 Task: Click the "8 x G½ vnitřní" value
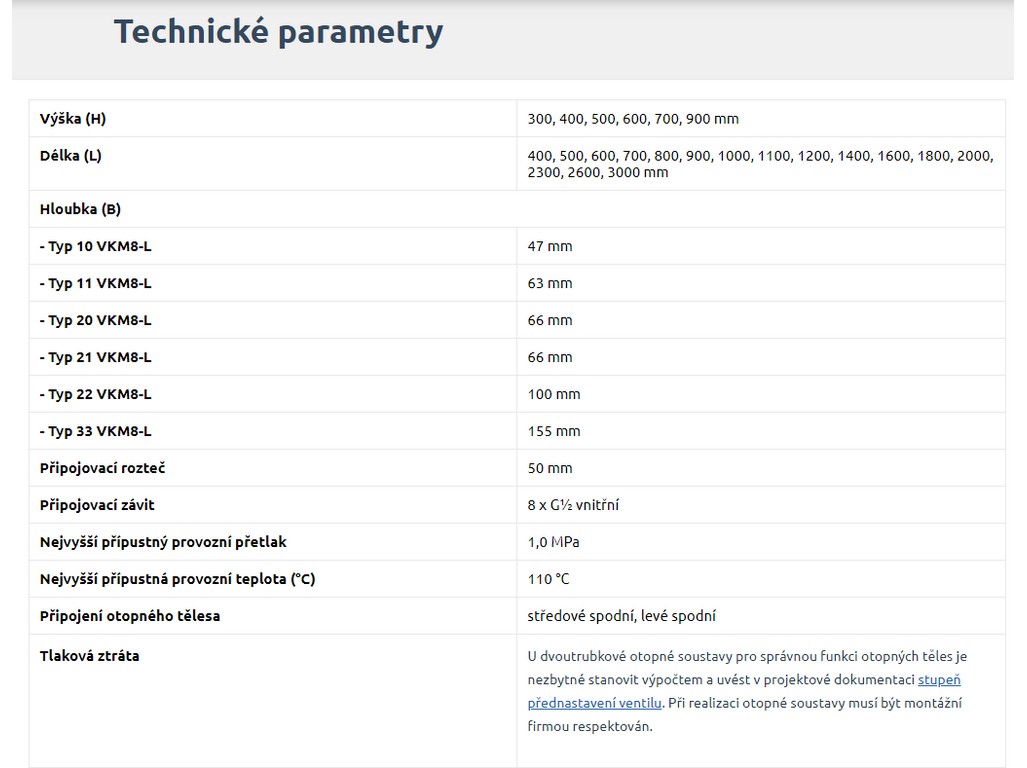(x=573, y=505)
